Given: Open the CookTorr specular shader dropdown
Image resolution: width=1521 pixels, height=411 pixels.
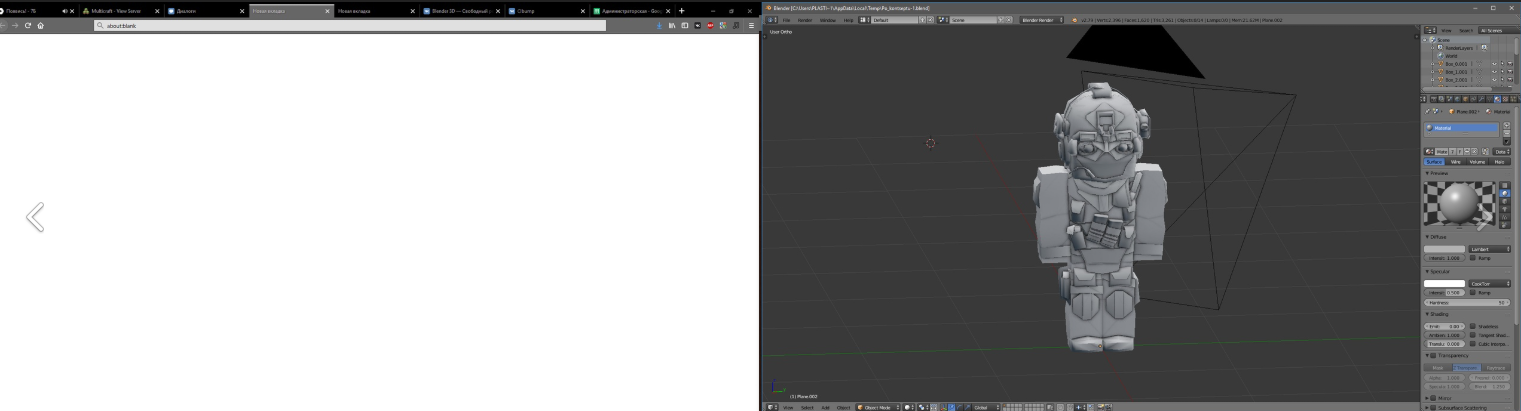Looking at the screenshot, I should [1490, 283].
